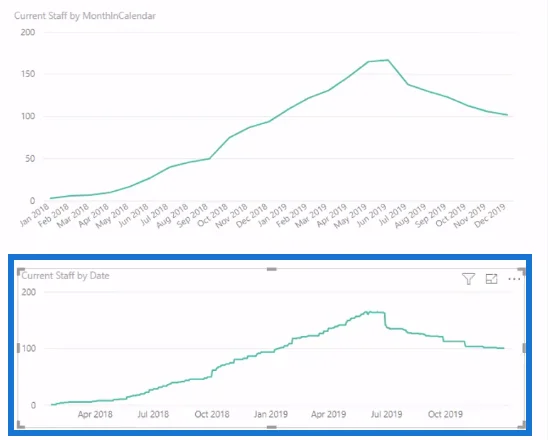The width and height of the screenshot is (548, 440).
Task: Click the focus mode icon on lower chart
Action: point(491,279)
